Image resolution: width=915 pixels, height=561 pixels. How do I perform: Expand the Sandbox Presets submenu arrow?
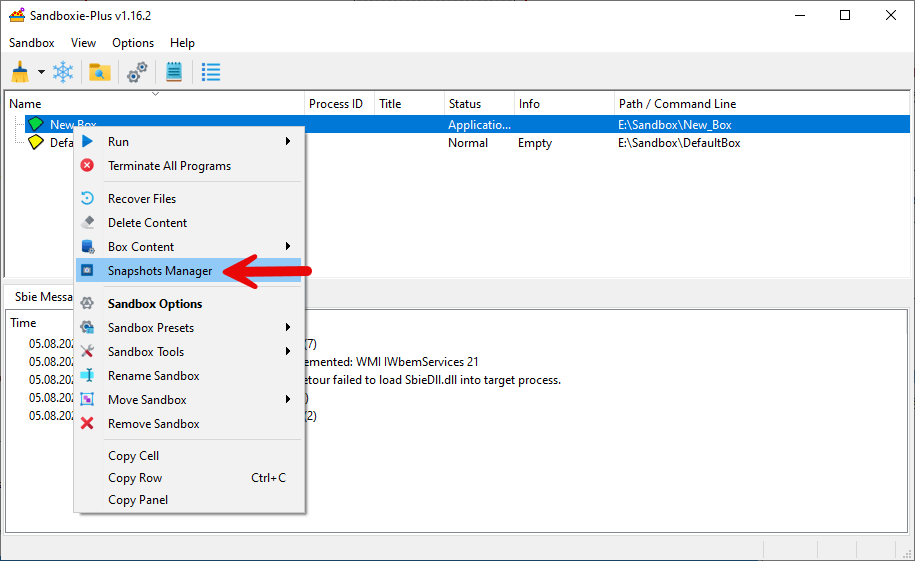pyautogui.click(x=288, y=327)
